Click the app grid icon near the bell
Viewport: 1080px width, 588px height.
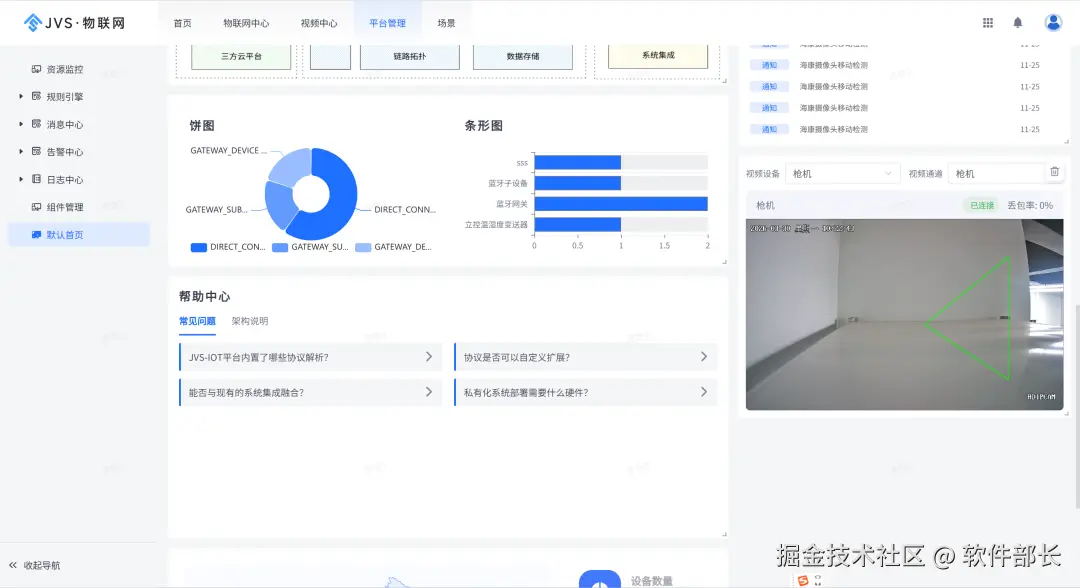[x=987, y=21]
